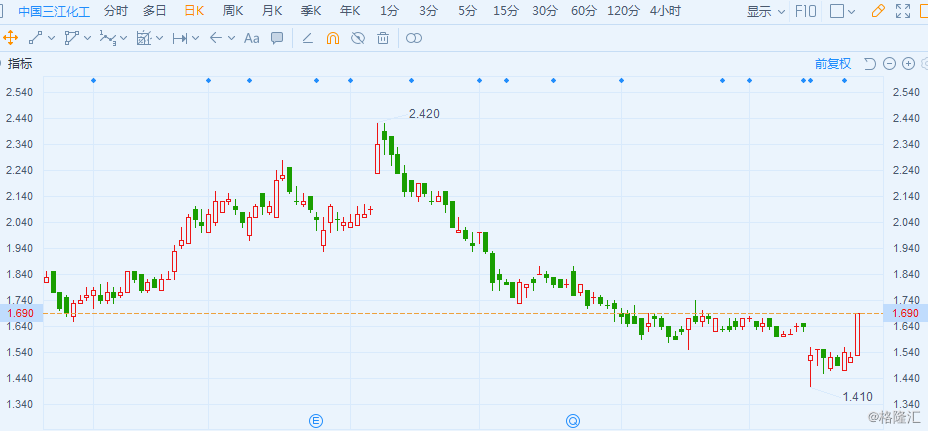Switch to the 周K weekly chart tab
The height and width of the screenshot is (431, 928).
coord(233,11)
